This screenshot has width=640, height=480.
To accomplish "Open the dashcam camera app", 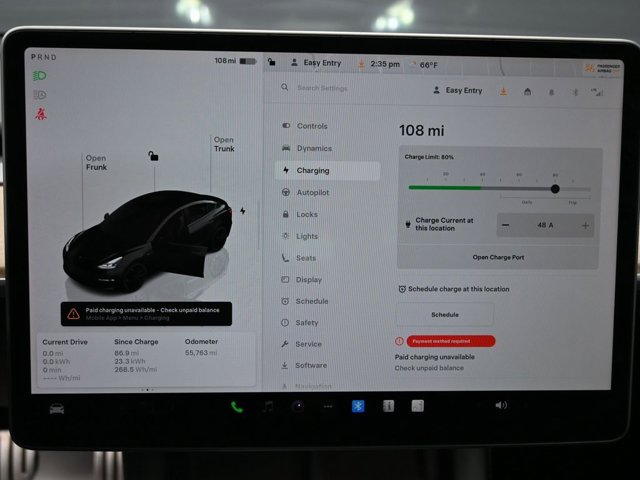I will (x=298, y=406).
